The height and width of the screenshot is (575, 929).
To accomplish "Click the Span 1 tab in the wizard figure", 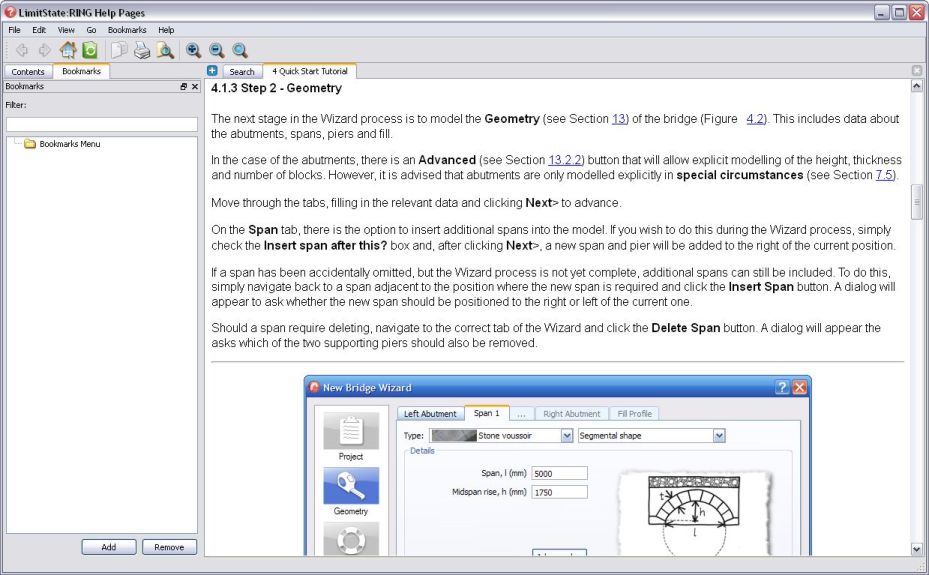I will [x=486, y=413].
